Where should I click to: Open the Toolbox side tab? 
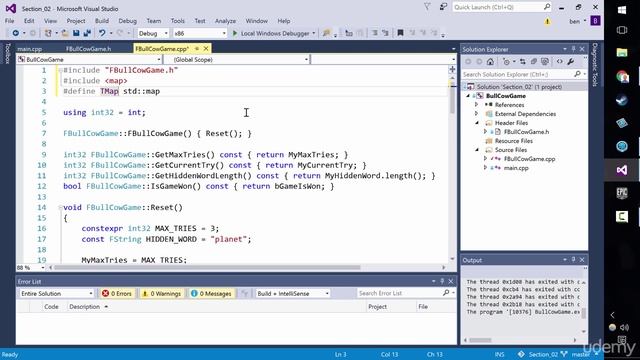[x=7, y=53]
